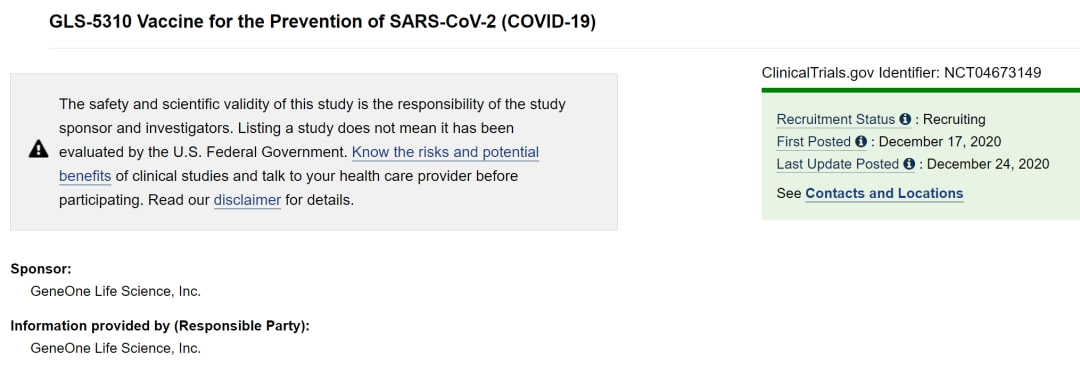
Task: Click the GLS-5310 Vaccine study title heading
Action: (x=322, y=22)
